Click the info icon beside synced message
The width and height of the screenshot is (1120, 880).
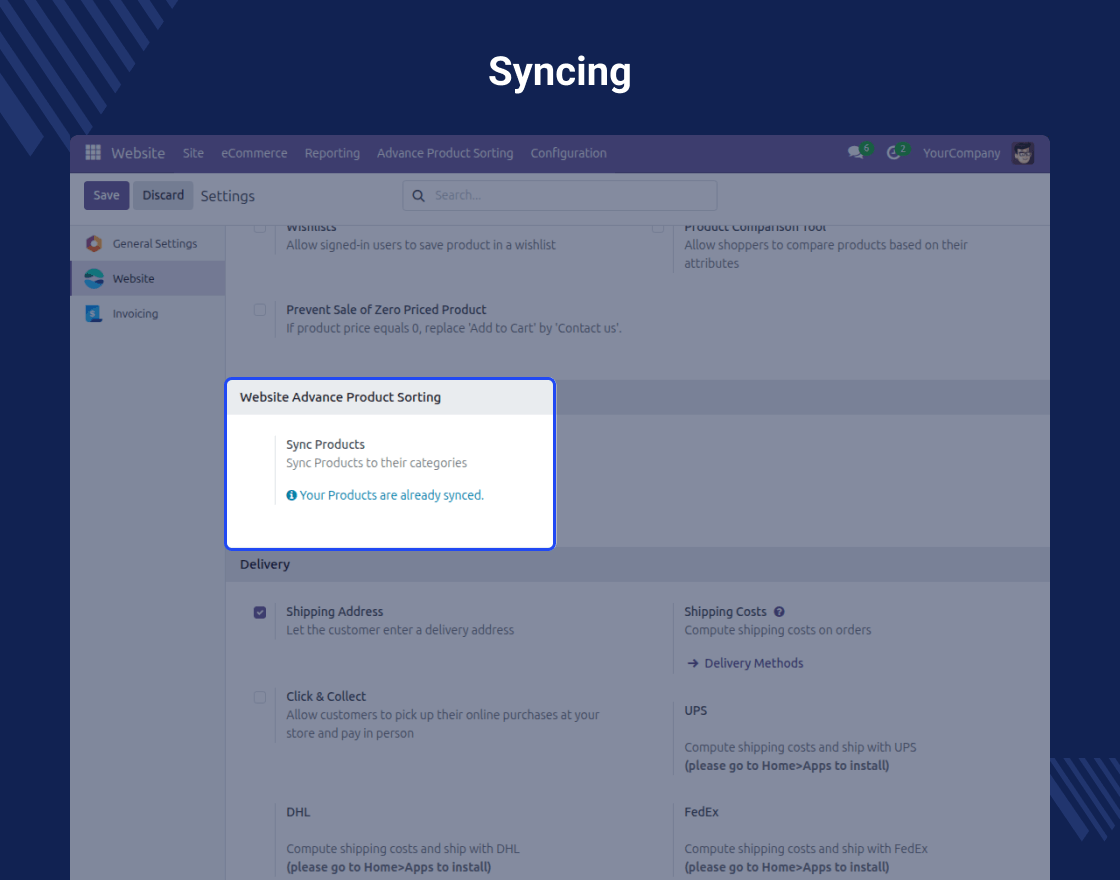(292, 495)
